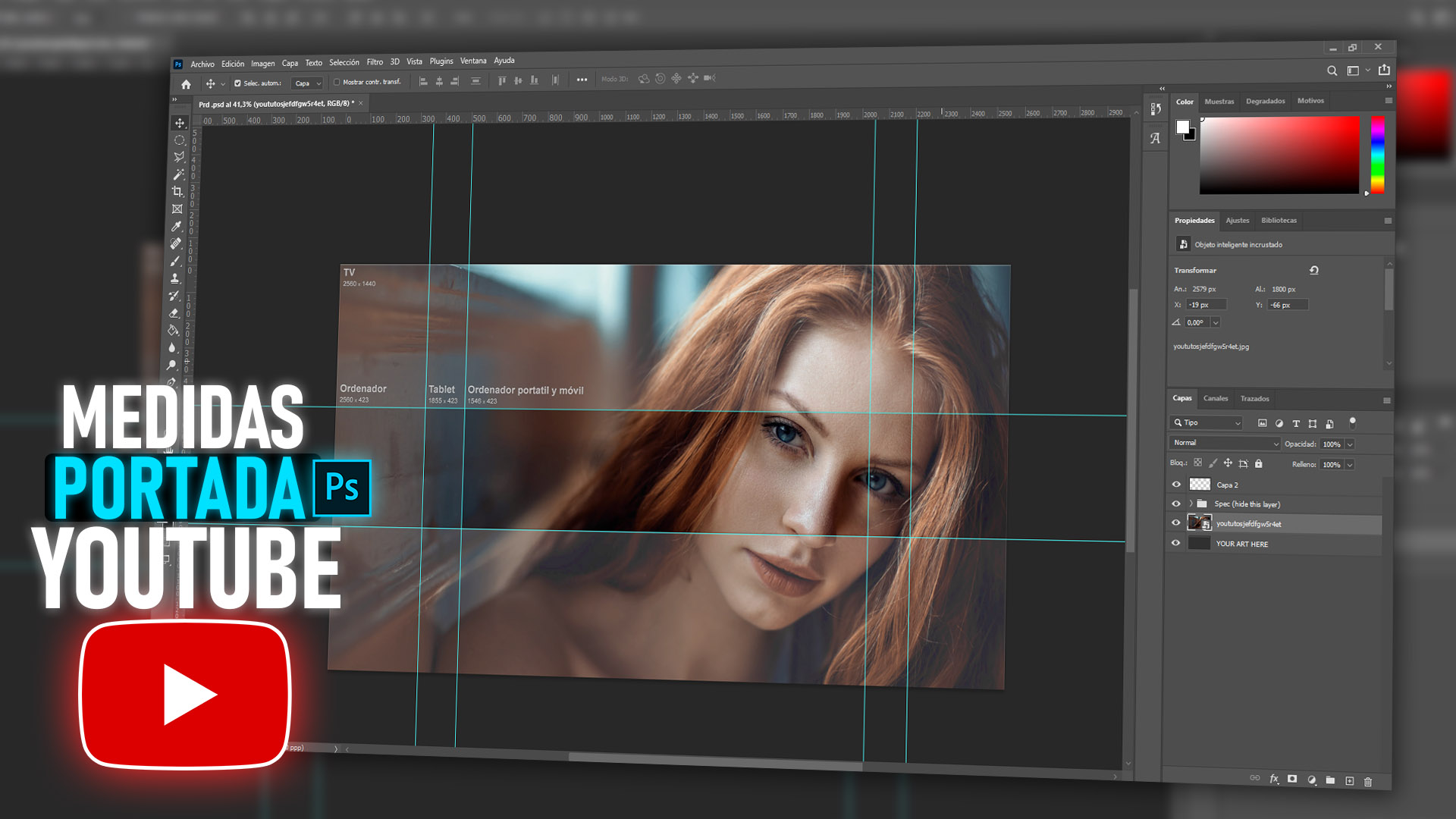Toggle Selec. autom. checkbox
Viewport: 1456px width, 819px height.
point(237,83)
